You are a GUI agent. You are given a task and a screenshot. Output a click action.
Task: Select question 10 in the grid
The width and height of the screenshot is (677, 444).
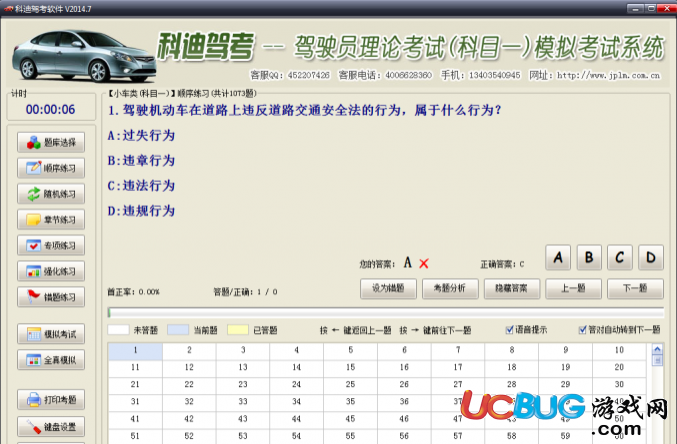click(619, 351)
